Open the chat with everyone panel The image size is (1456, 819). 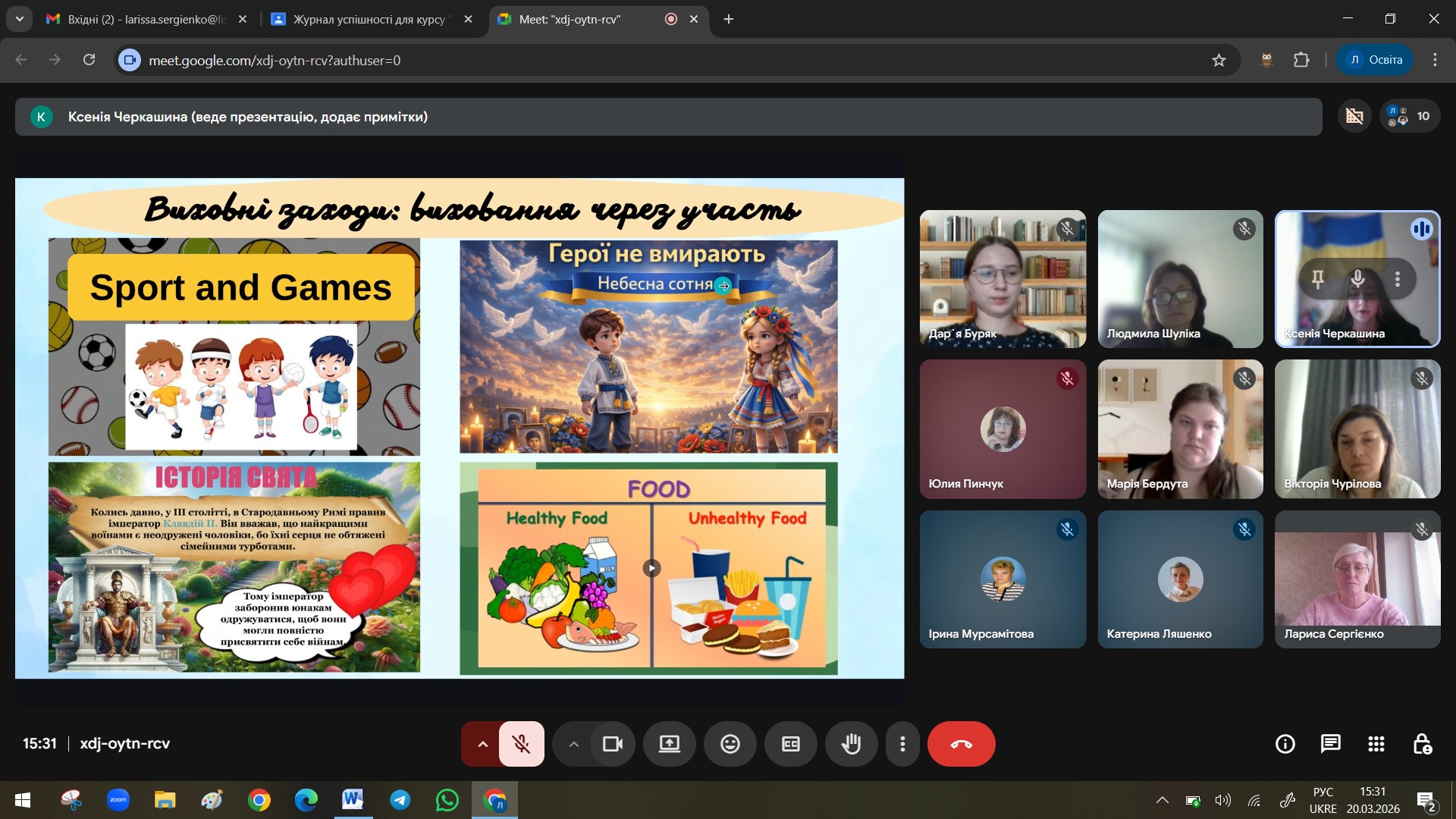[1330, 744]
